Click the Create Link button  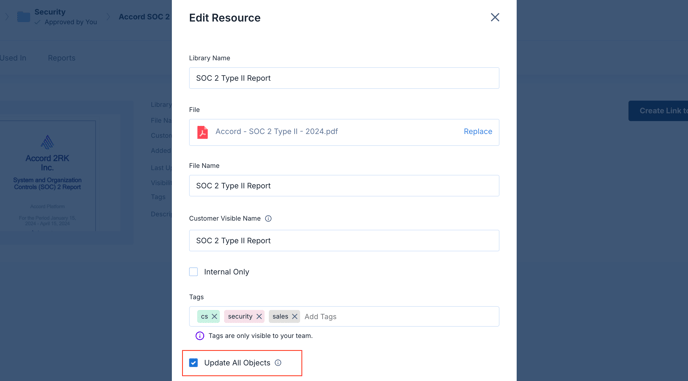coord(658,111)
